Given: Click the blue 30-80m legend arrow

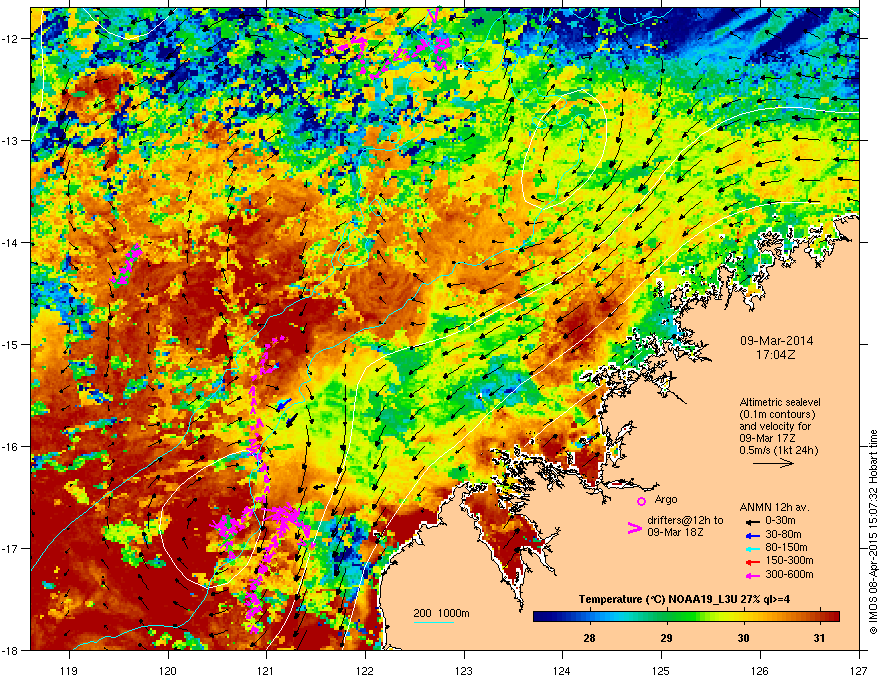Looking at the screenshot, I should point(751,535).
